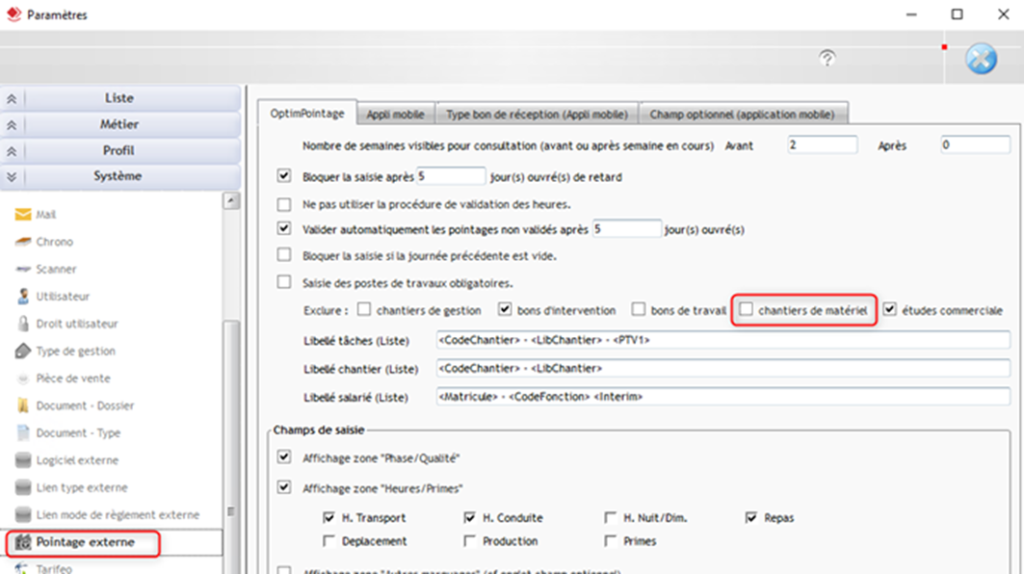Switch to the Appli mobile tab

click(x=395, y=114)
